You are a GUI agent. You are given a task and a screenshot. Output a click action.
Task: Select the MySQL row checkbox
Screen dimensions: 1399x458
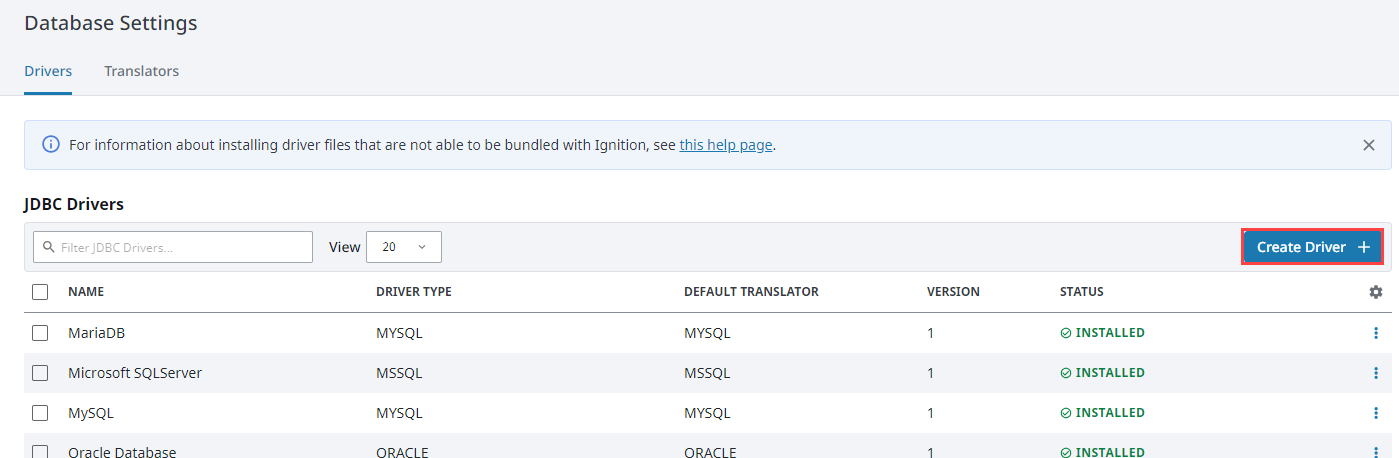[40, 413]
